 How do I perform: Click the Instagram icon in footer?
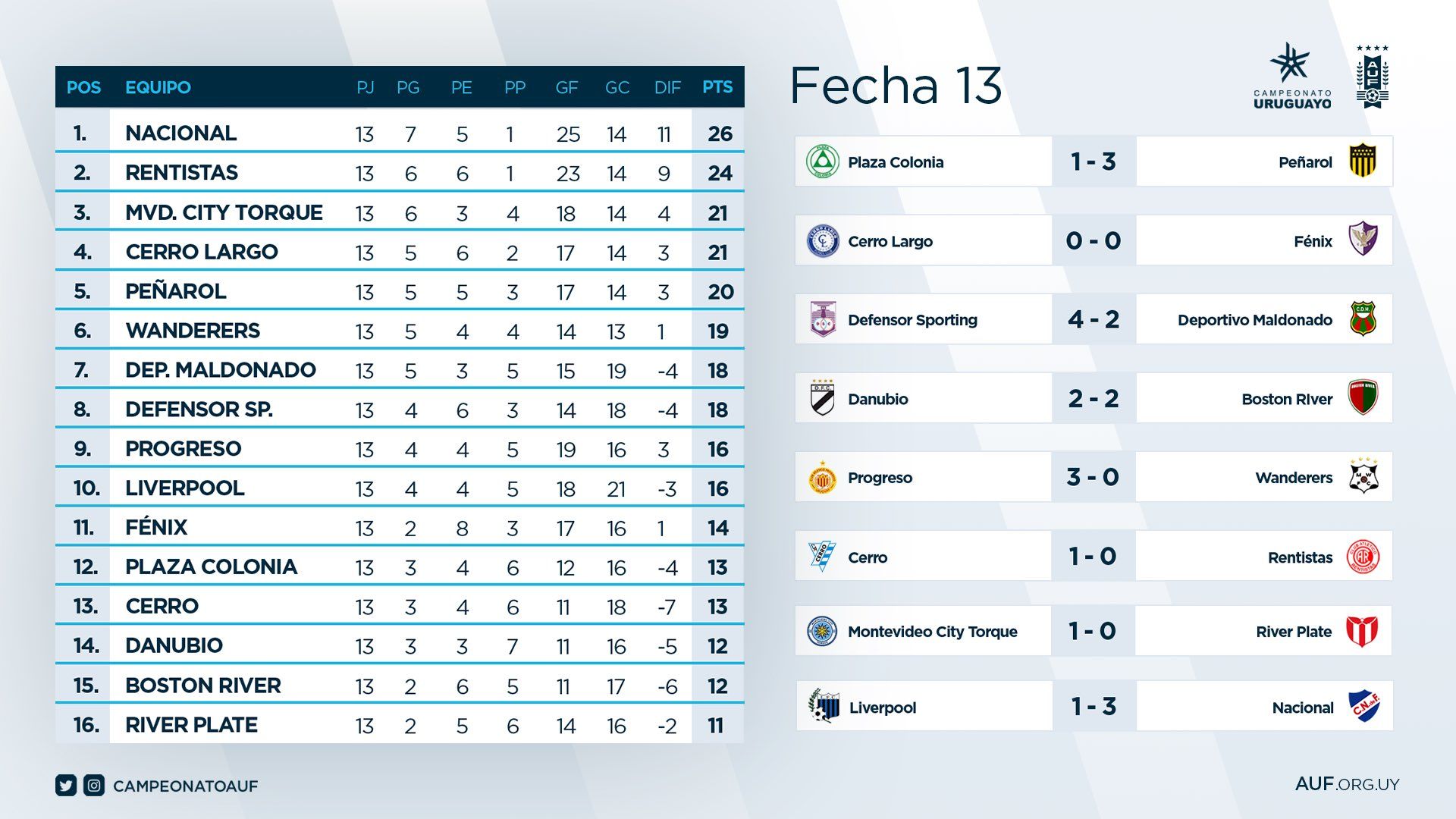tap(94, 786)
